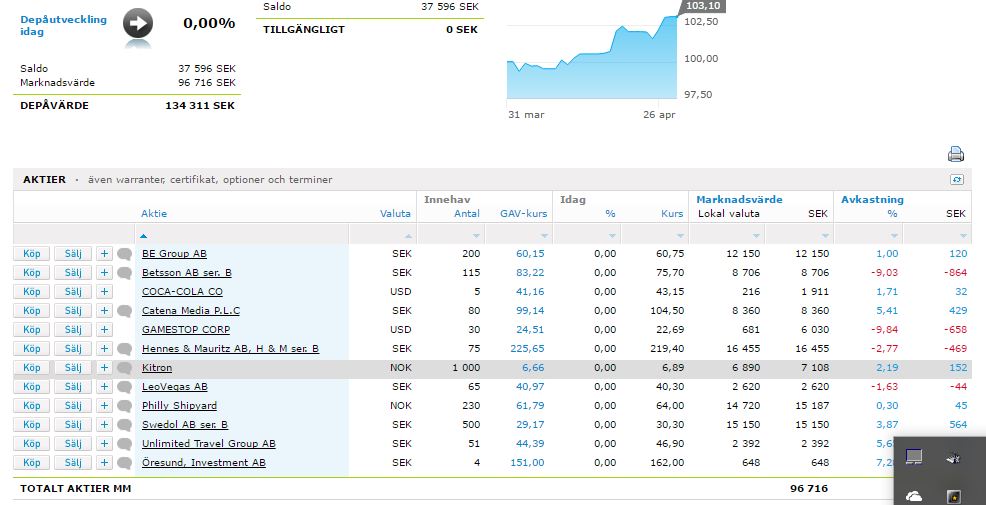Click Sälj button for Betsson AB ser. B
This screenshot has width=986, height=505.
coord(73,273)
